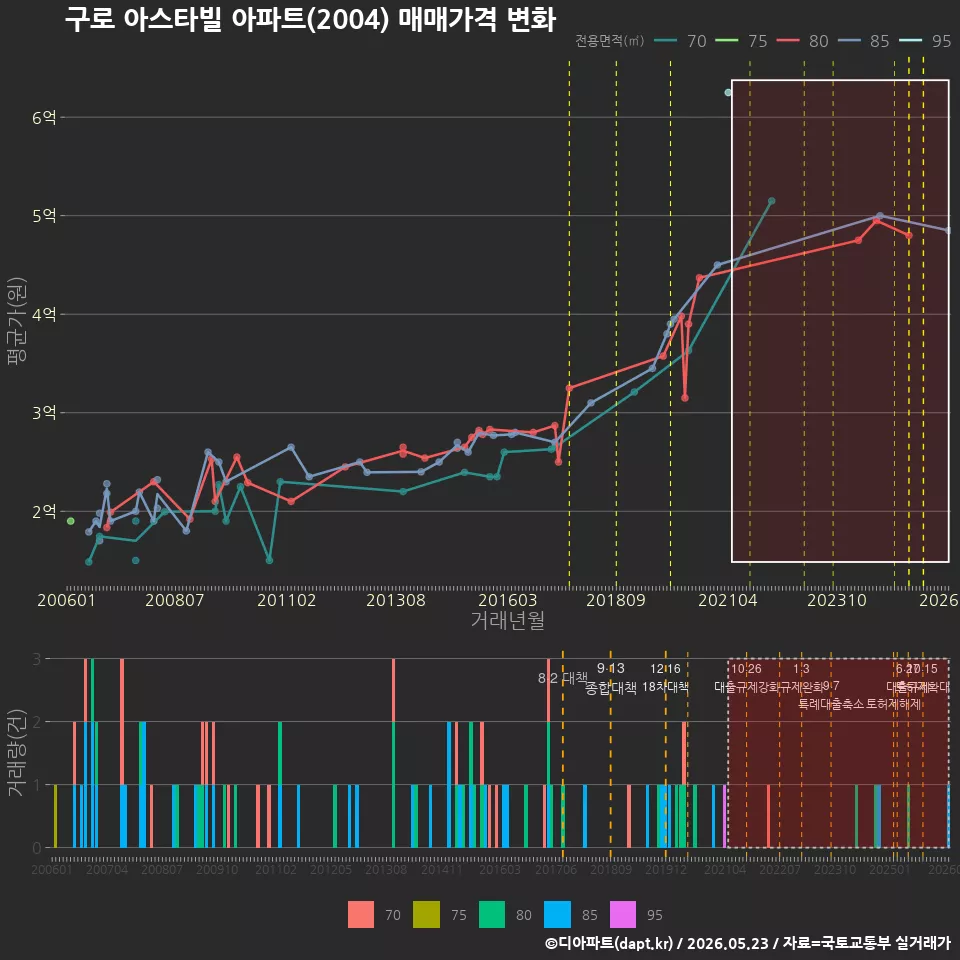Click the blue 85 swatch in the bottom legend
960x960 pixels.
coord(557,915)
